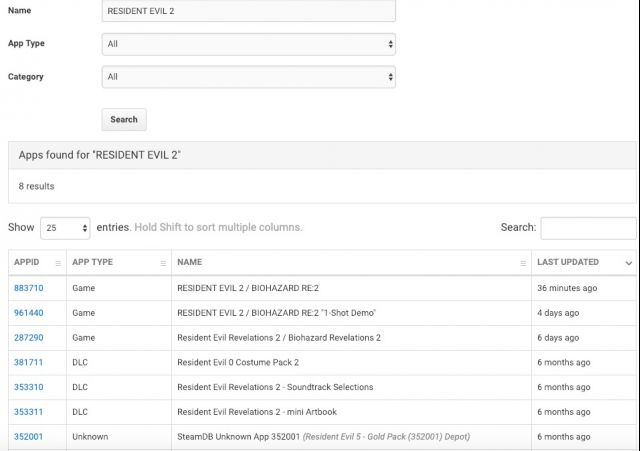Click the APPID column sort icon
The height and width of the screenshot is (451, 640).
point(58,263)
